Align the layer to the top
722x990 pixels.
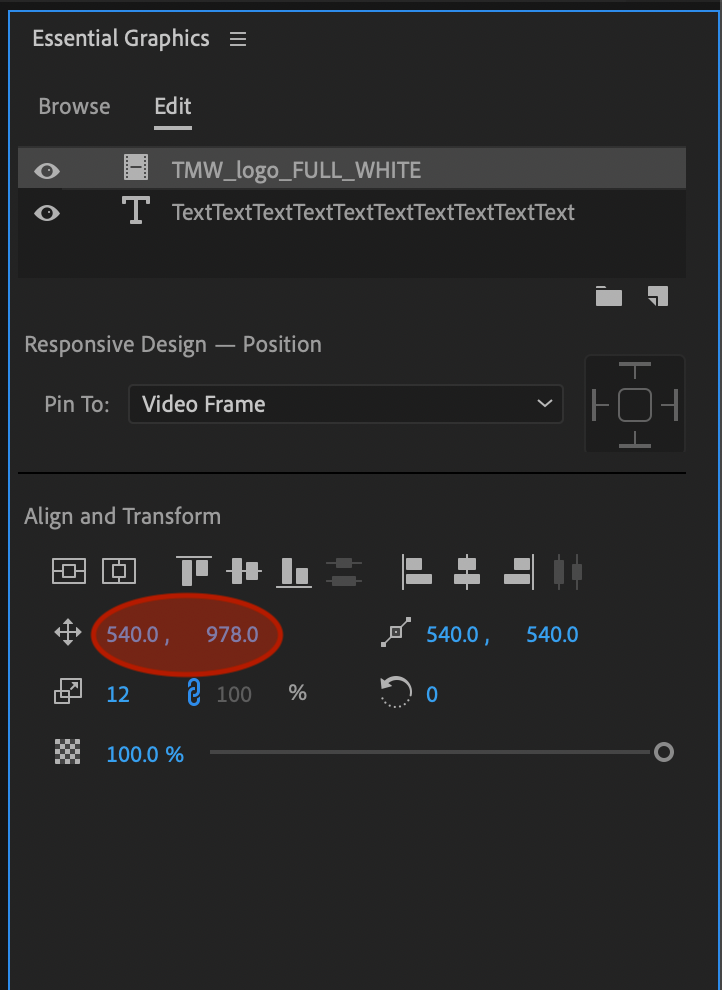pyautogui.click(x=195, y=570)
